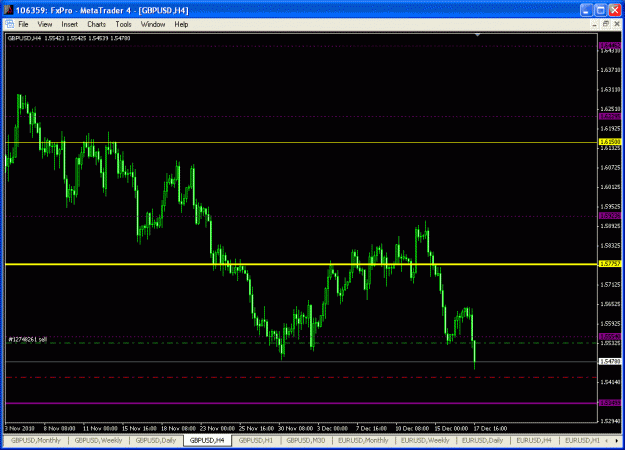Click the 30 Nov 08:00 time label
The image size is (625, 450).
click(295, 428)
